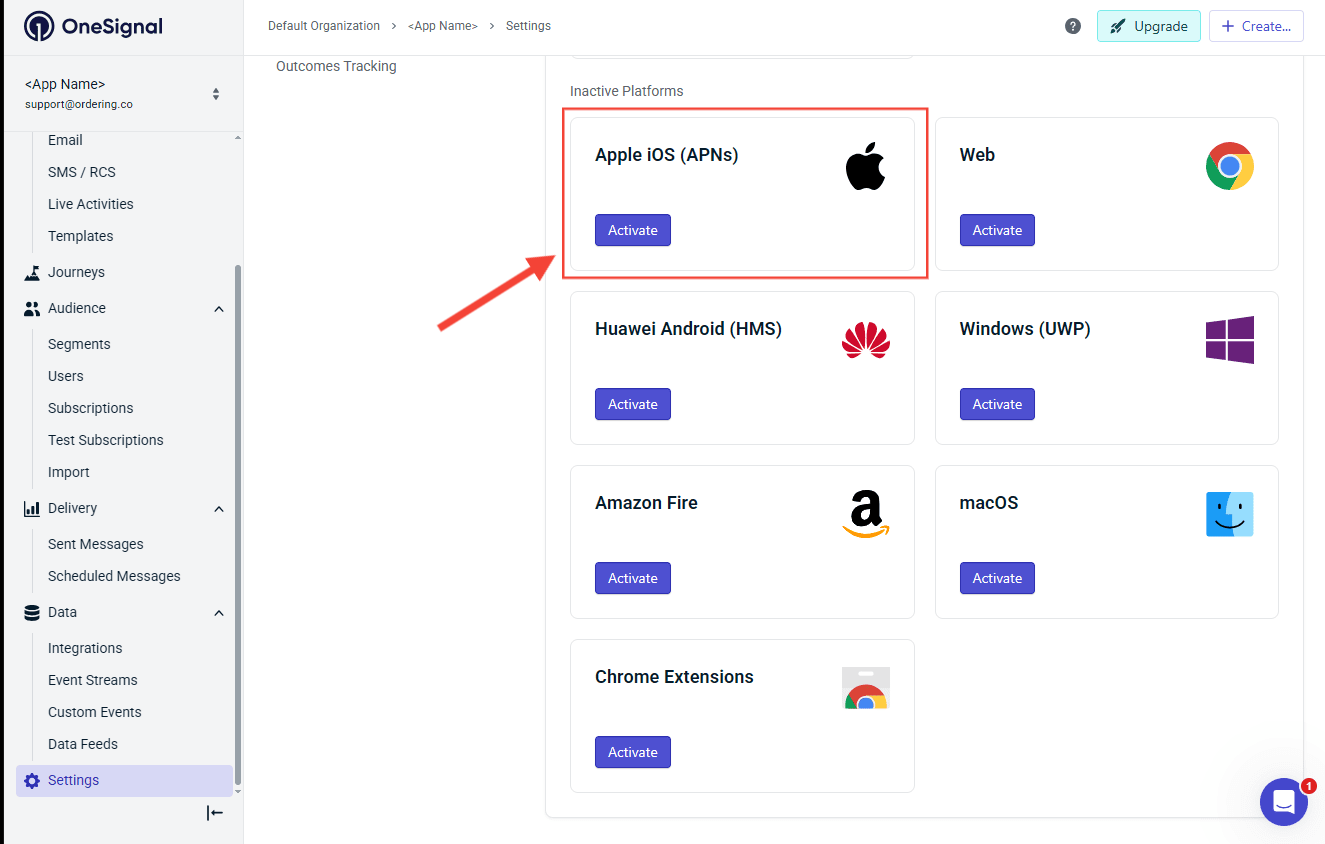View Sent Messages
Viewport: 1325px width, 844px height.
(x=96, y=544)
